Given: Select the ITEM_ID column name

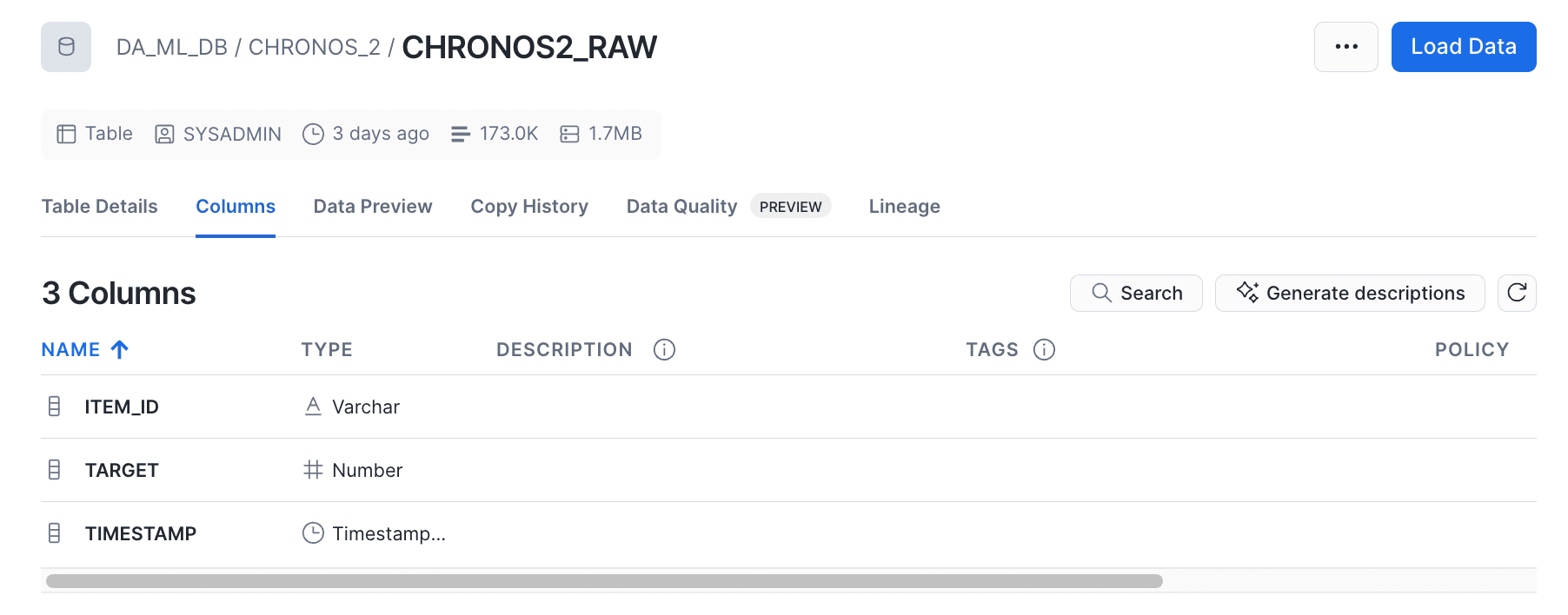Looking at the screenshot, I should coord(122,407).
